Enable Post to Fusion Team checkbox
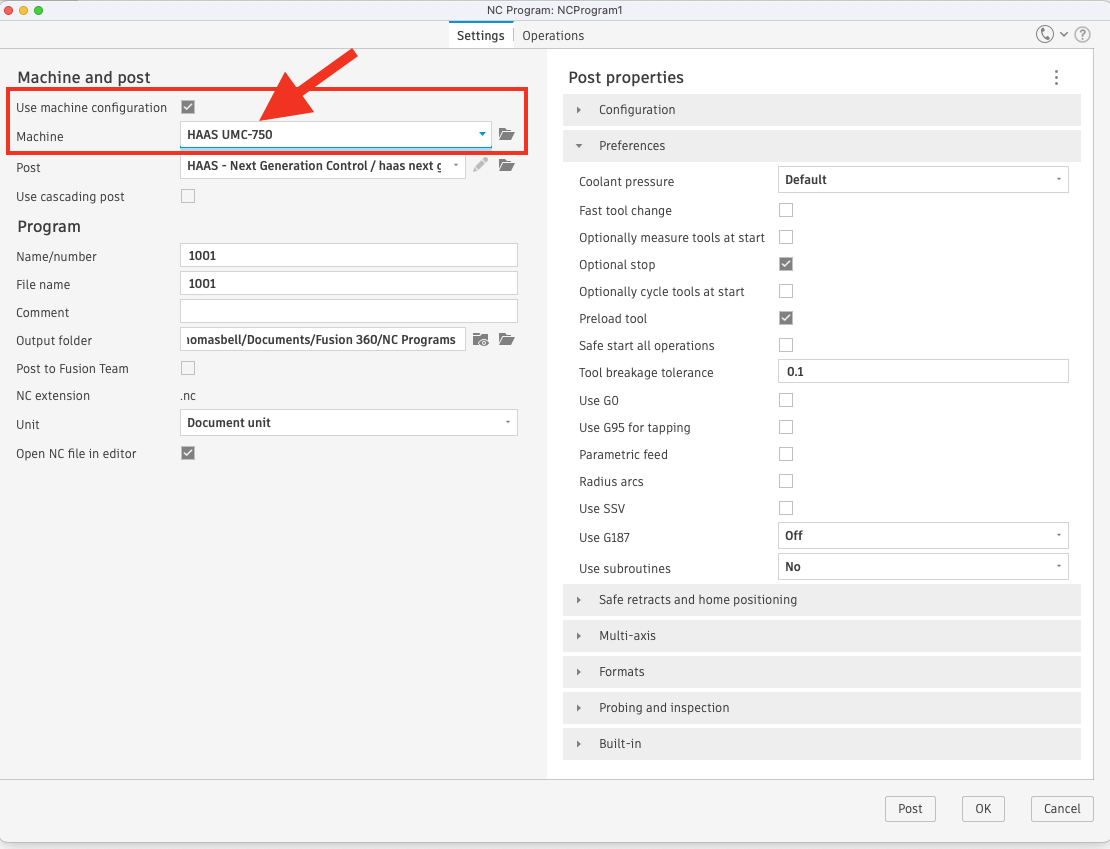This screenshot has height=849, width=1110. point(188,368)
